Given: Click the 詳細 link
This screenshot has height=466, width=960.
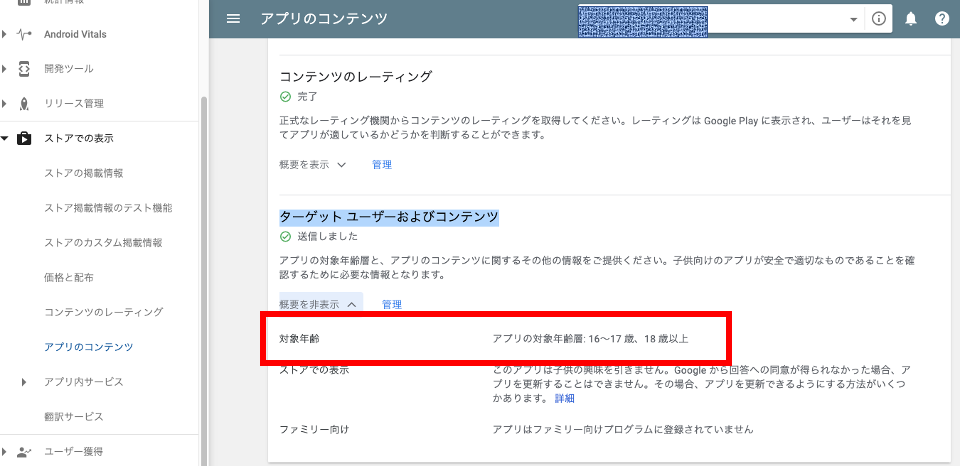Looking at the screenshot, I should coord(564,399).
